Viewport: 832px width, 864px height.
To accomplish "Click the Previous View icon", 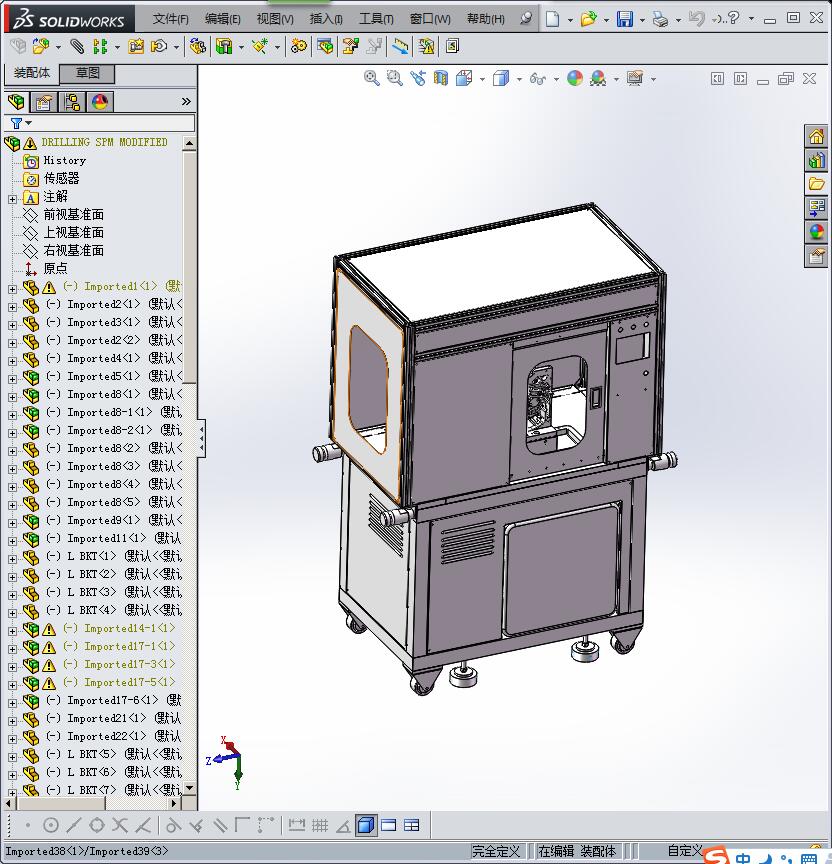I will [418, 78].
